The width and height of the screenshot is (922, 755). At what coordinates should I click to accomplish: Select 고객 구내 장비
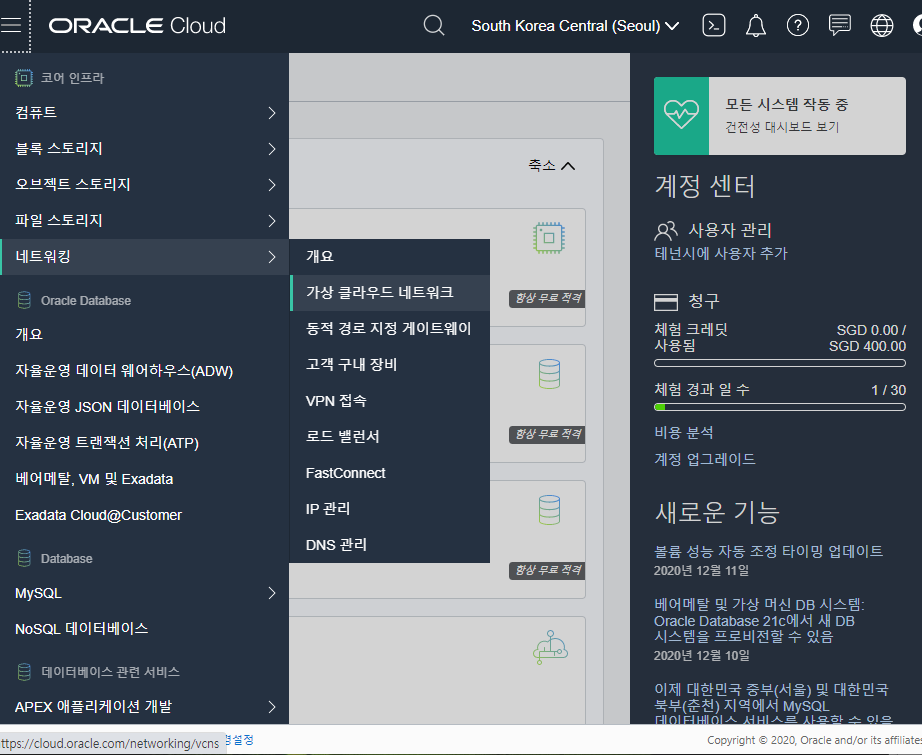pyautogui.click(x=390, y=365)
